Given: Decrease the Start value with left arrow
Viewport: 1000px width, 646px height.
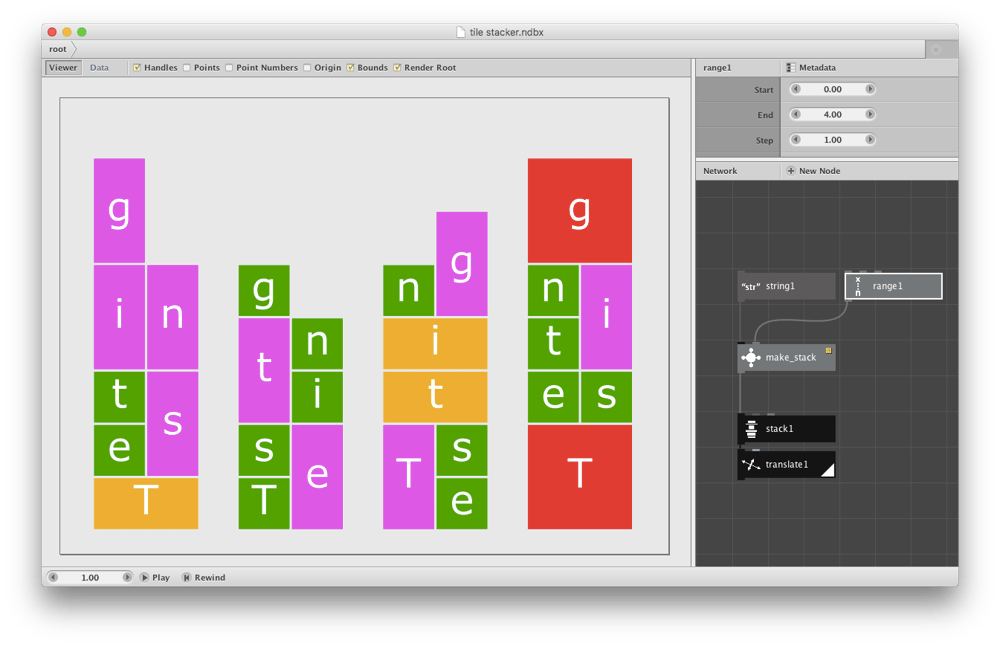Looking at the screenshot, I should click(795, 89).
